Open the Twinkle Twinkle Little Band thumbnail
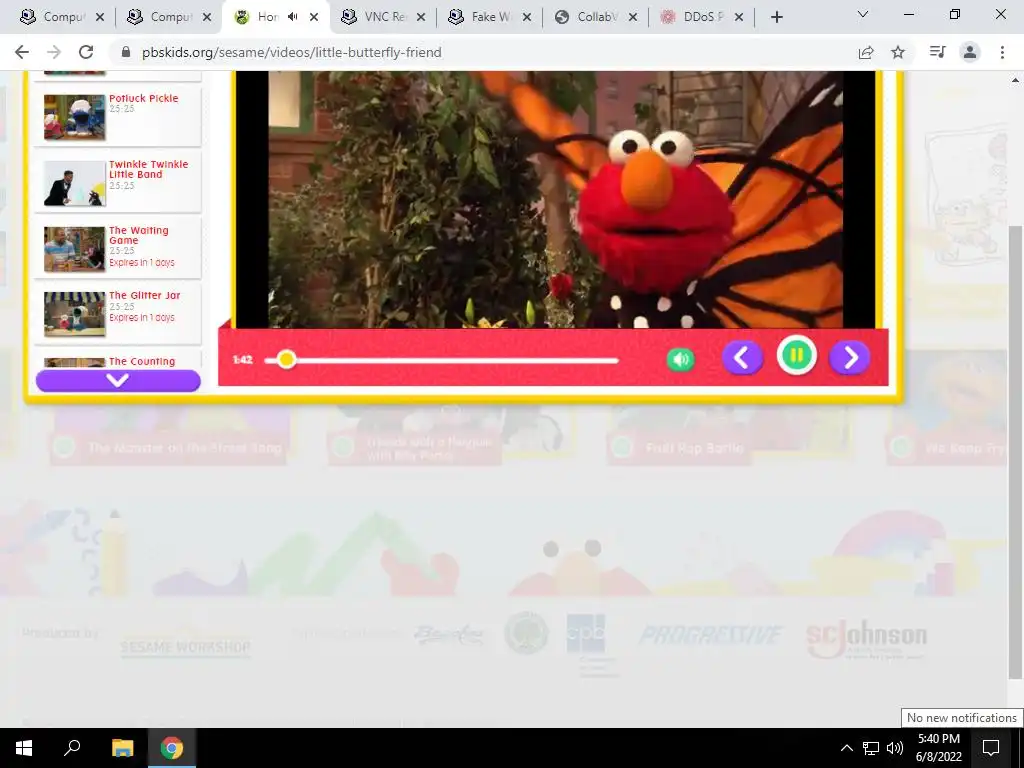 (74, 184)
